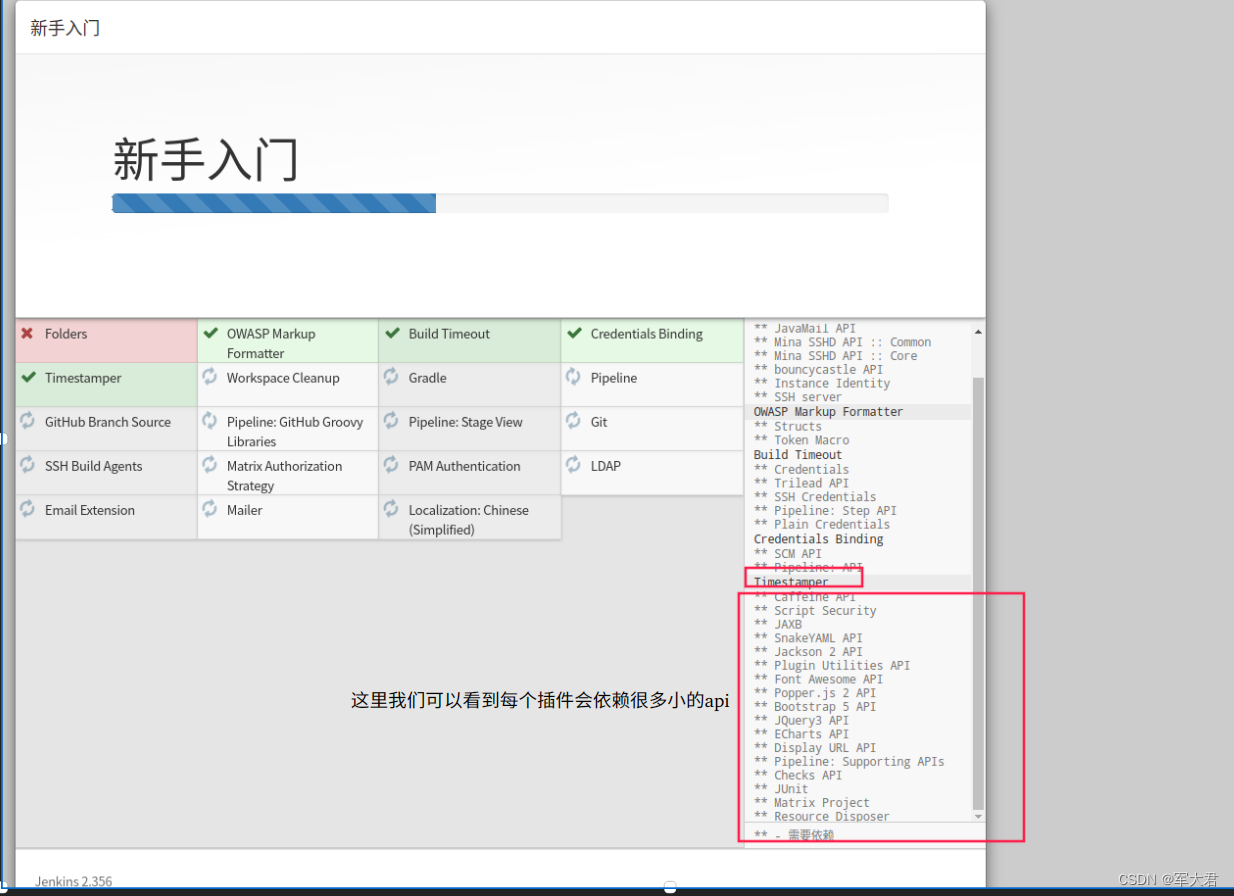Click the scrollbar down arrow in log panel

978,816
